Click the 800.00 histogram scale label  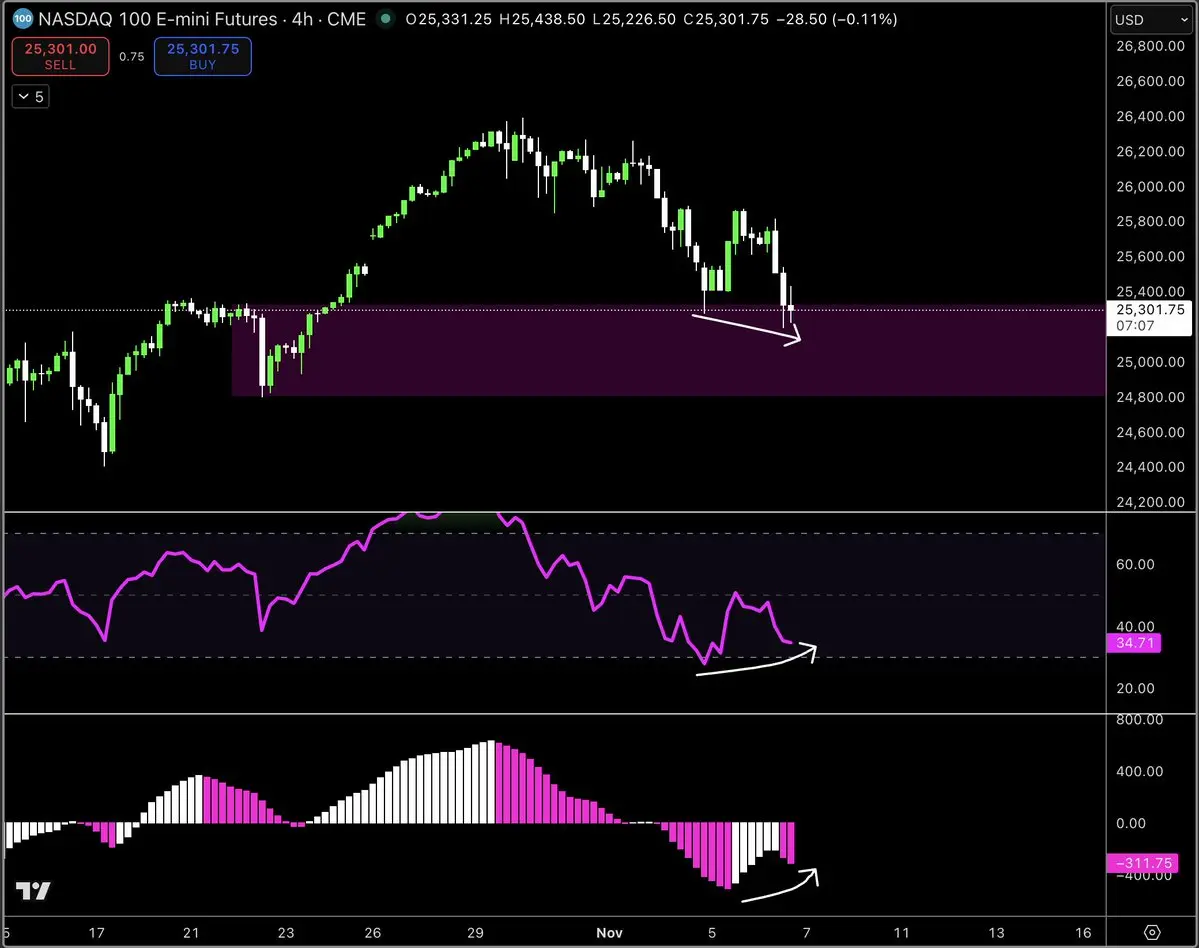point(1139,719)
